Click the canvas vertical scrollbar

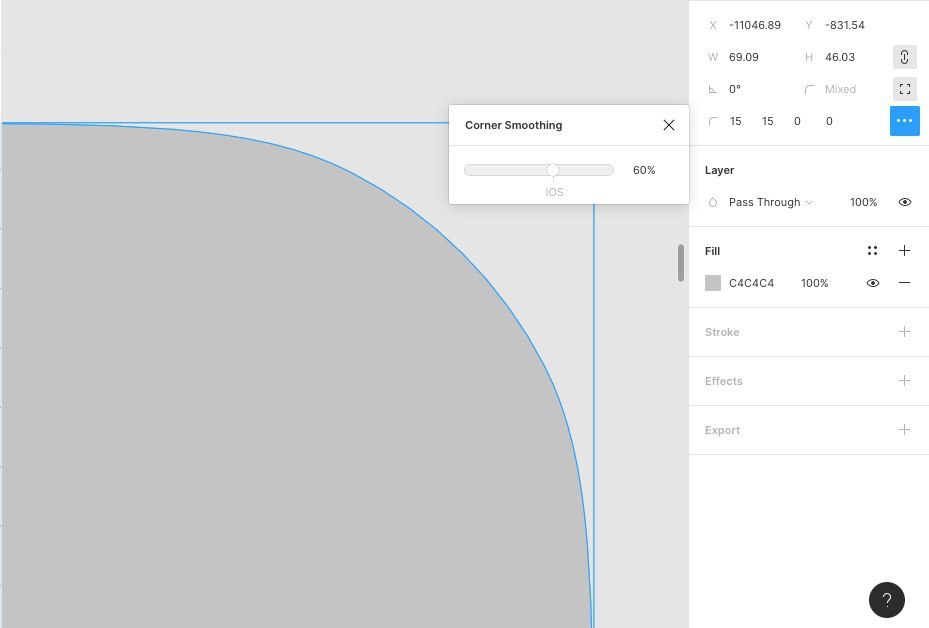tap(681, 262)
